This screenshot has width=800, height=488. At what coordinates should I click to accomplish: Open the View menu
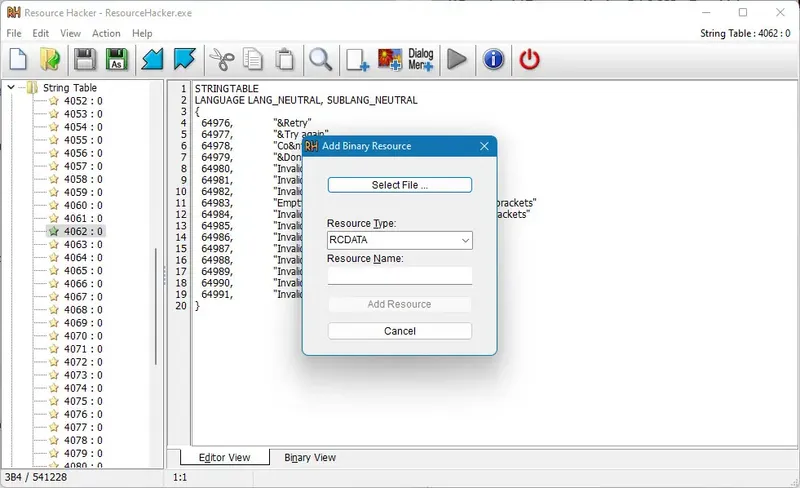[70, 33]
